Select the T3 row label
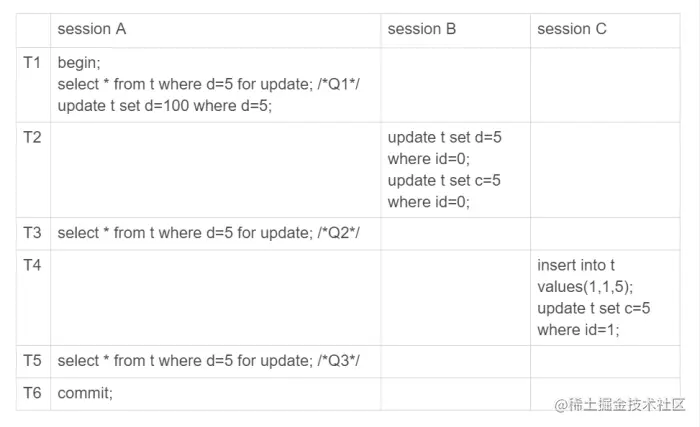This screenshot has width=700, height=427. click(32, 233)
